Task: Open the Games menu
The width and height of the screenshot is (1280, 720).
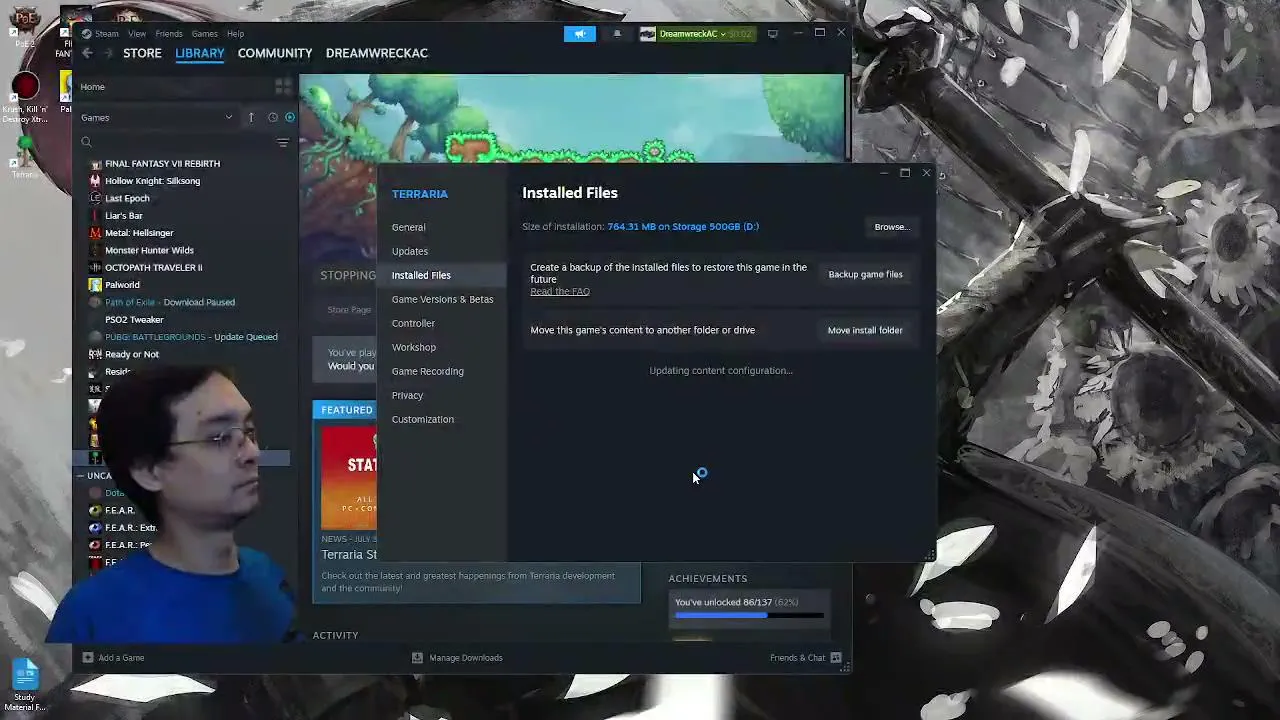Action: (204, 34)
